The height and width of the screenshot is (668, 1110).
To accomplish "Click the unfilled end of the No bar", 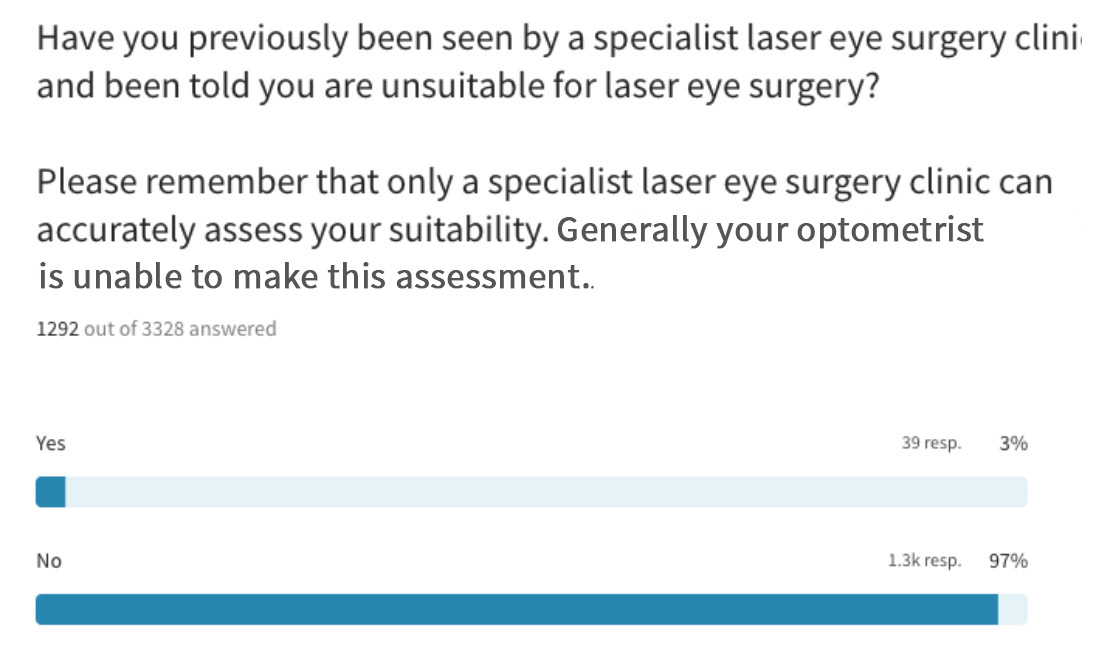I will [1013, 609].
